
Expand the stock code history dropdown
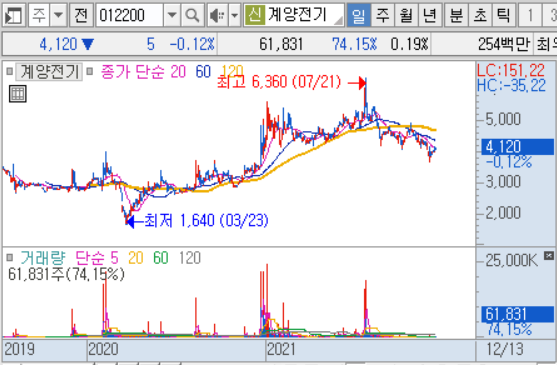click(172, 15)
